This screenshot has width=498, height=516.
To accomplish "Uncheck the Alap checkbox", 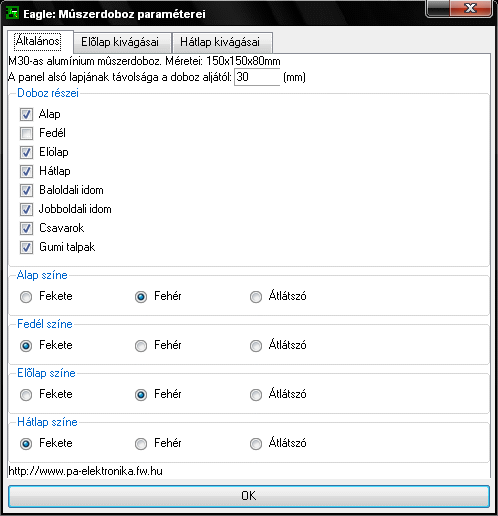I will (26, 114).
